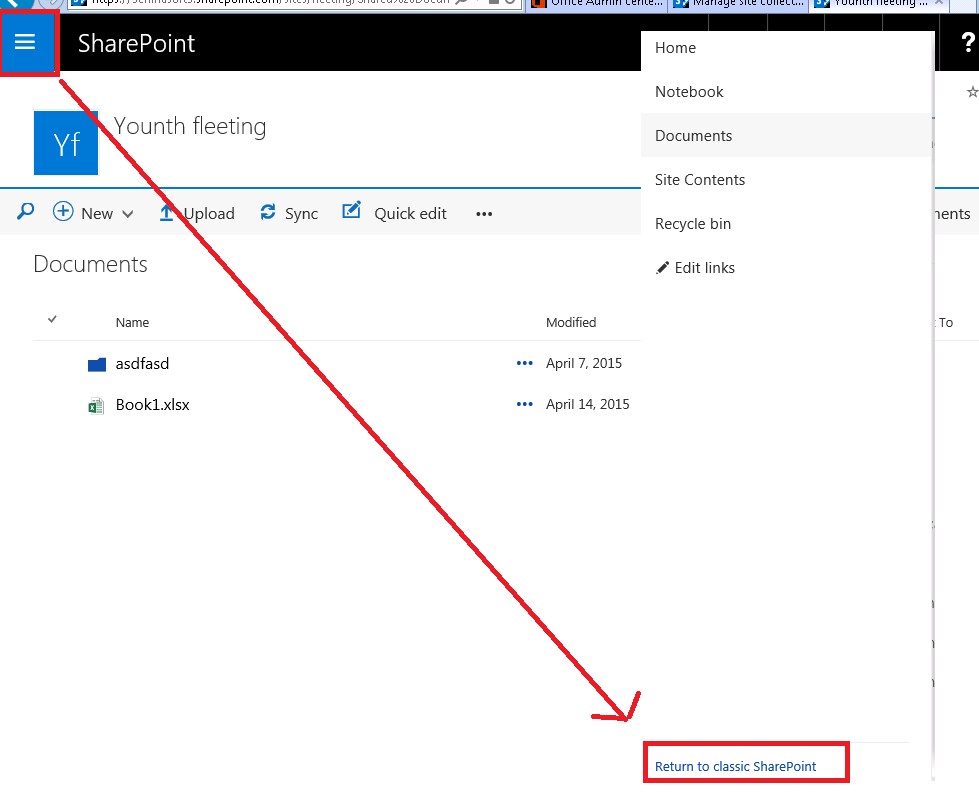The image size is (979, 792).
Task: Click the star icon to follow the site
Action: (971, 91)
